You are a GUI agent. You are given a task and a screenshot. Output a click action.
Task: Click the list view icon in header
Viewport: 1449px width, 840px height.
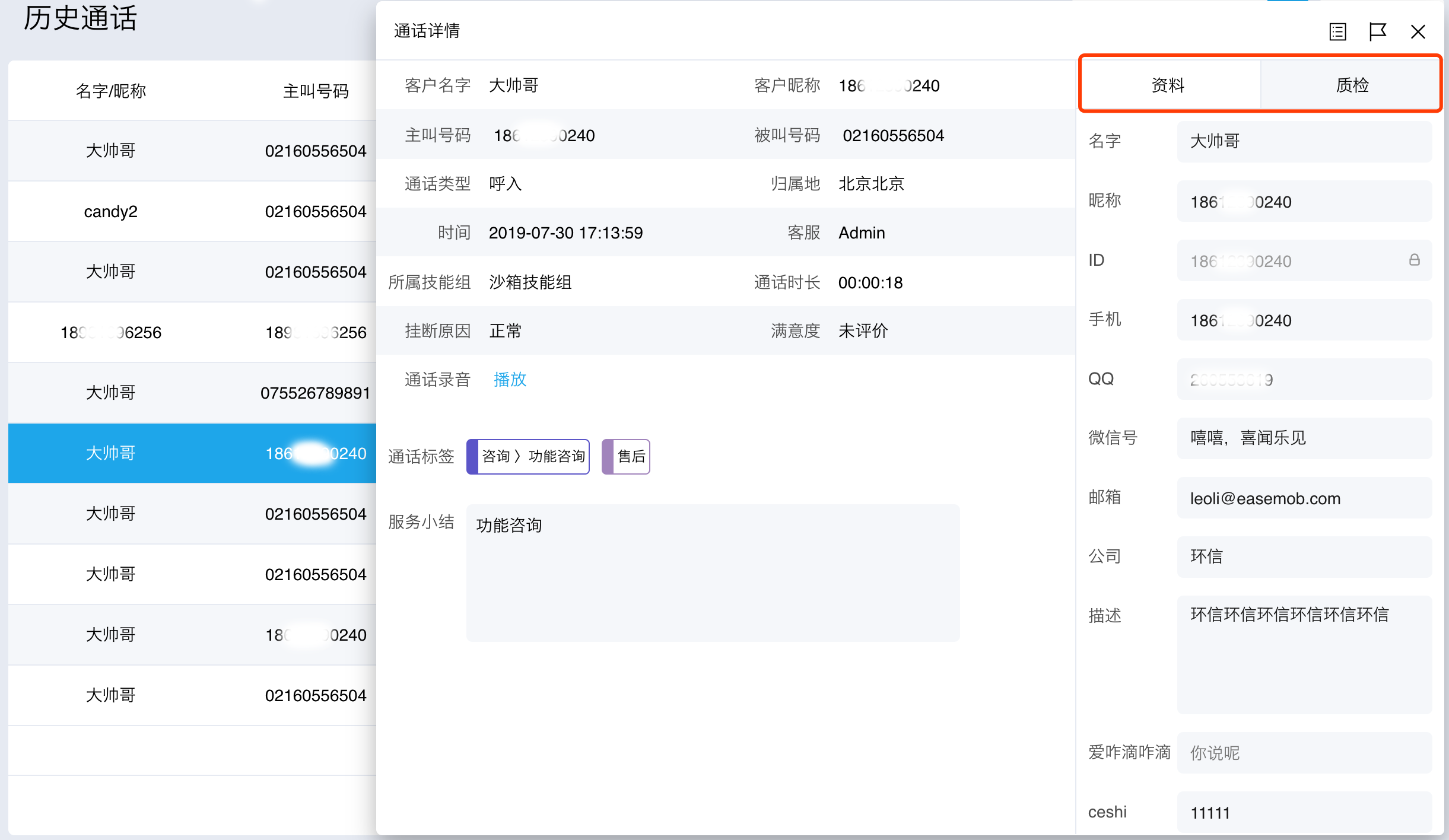(1337, 31)
